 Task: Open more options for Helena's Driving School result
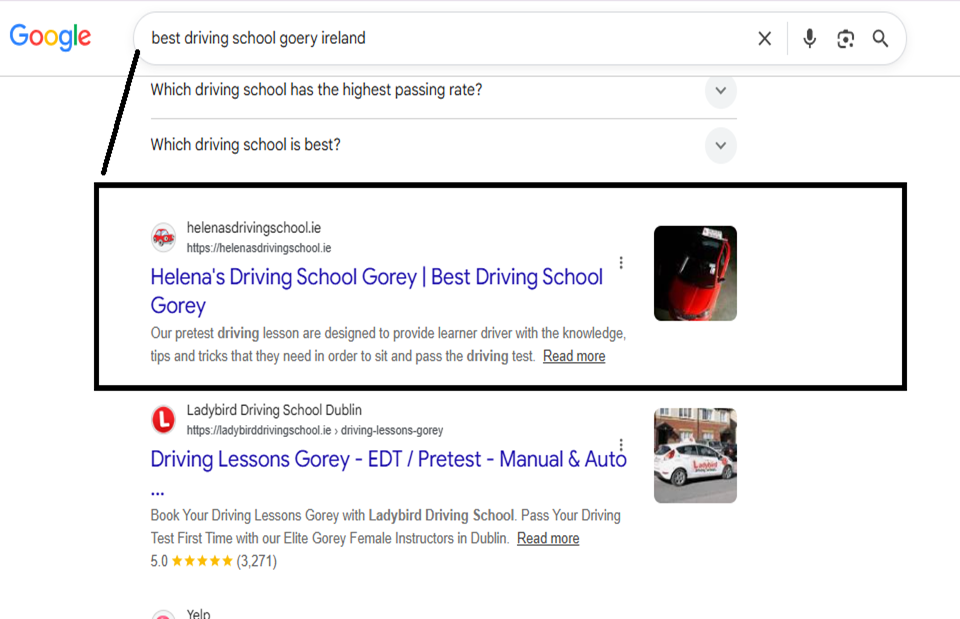pos(621,263)
